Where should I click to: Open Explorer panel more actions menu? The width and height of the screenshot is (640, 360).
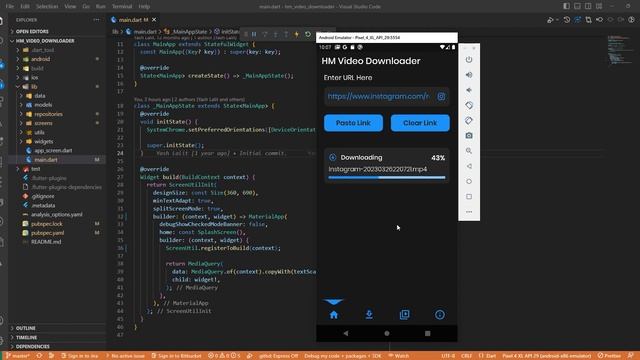click(x=96, y=20)
